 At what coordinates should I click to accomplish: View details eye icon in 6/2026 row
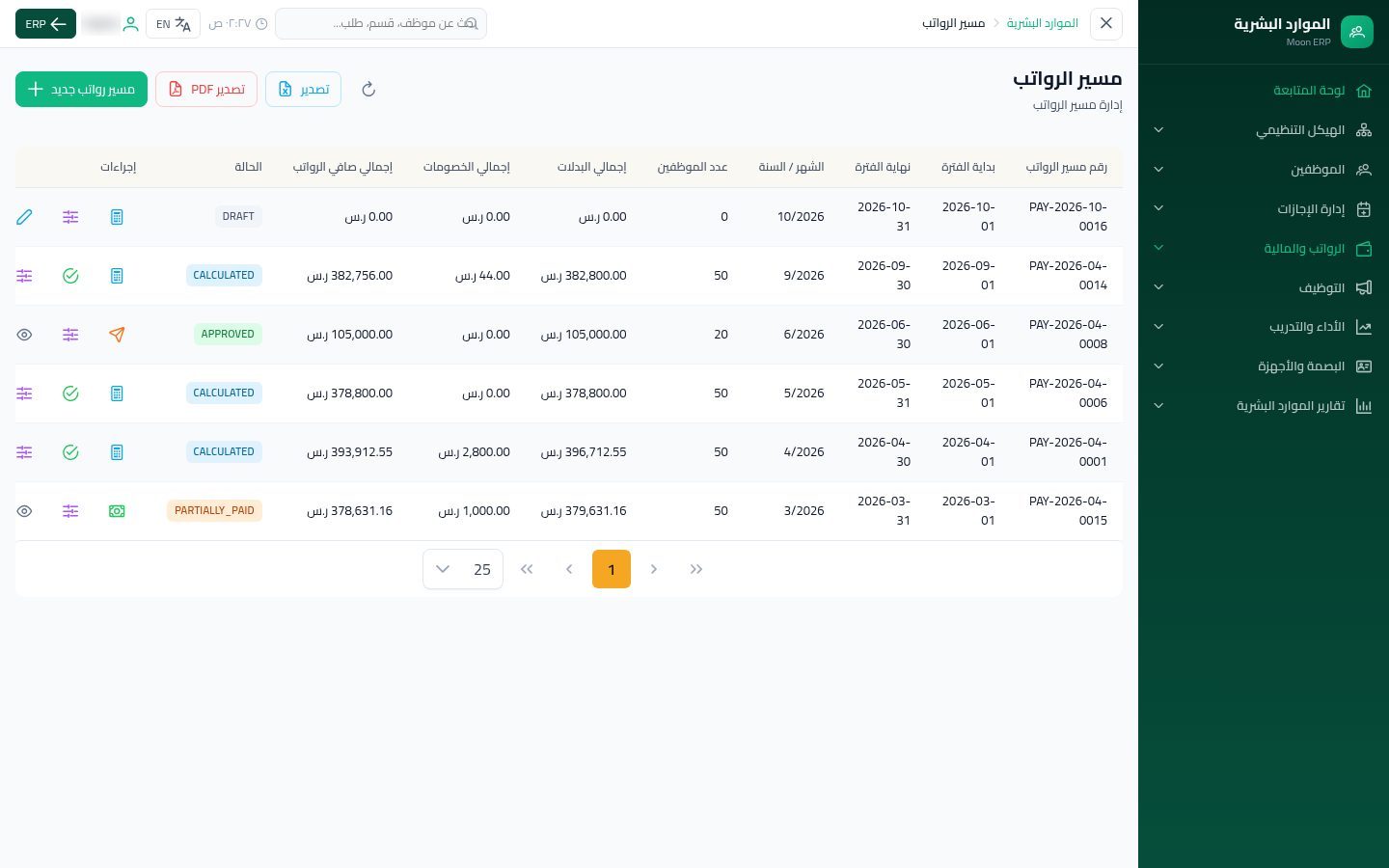pos(24,335)
